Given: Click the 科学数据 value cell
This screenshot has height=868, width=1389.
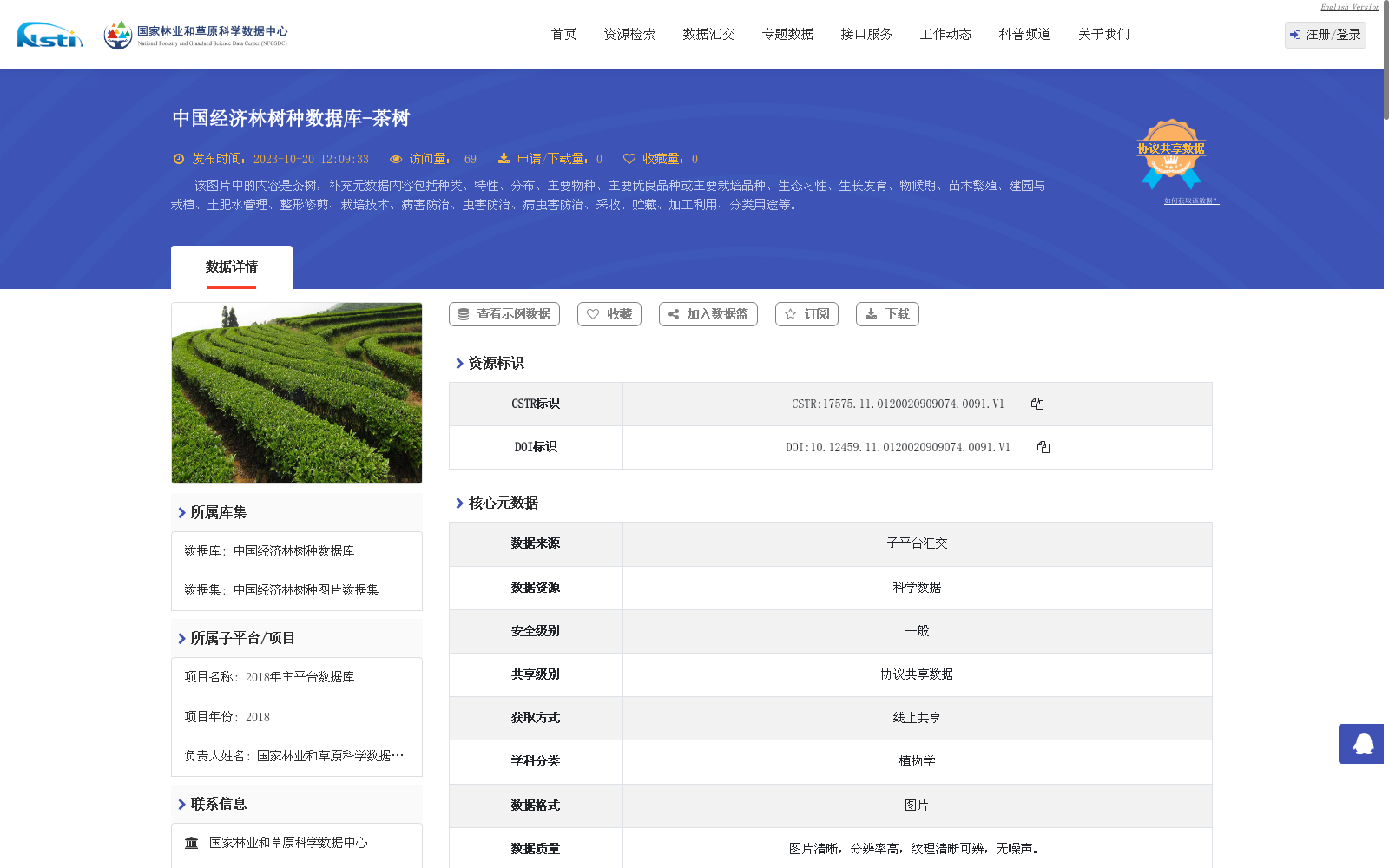Looking at the screenshot, I should (918, 588).
